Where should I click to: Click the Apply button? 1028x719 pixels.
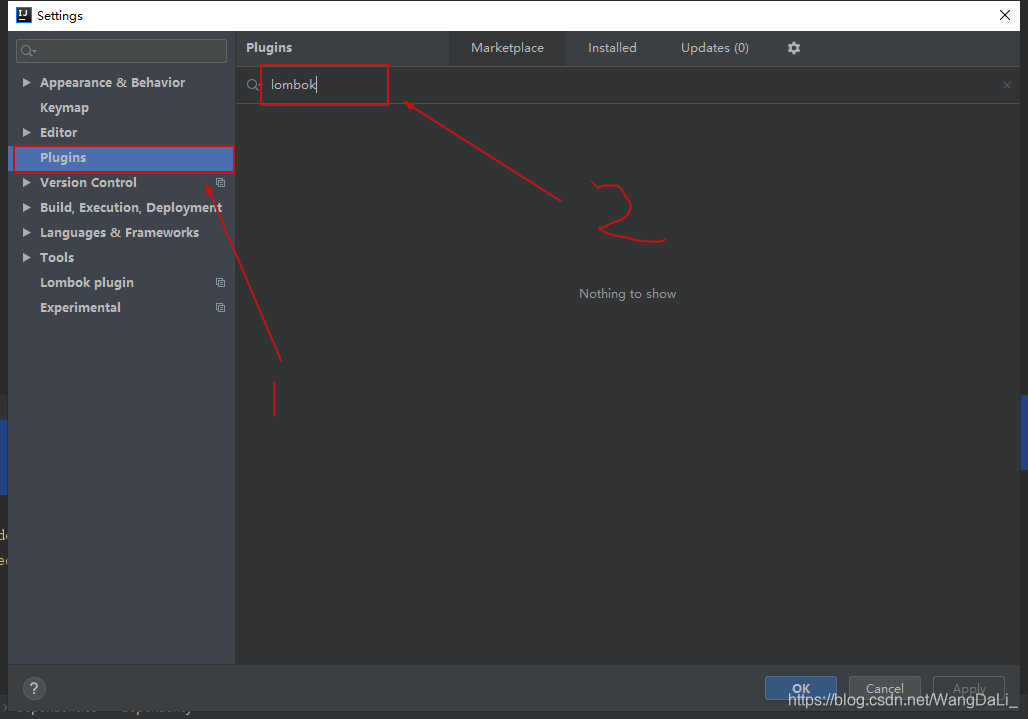point(969,688)
